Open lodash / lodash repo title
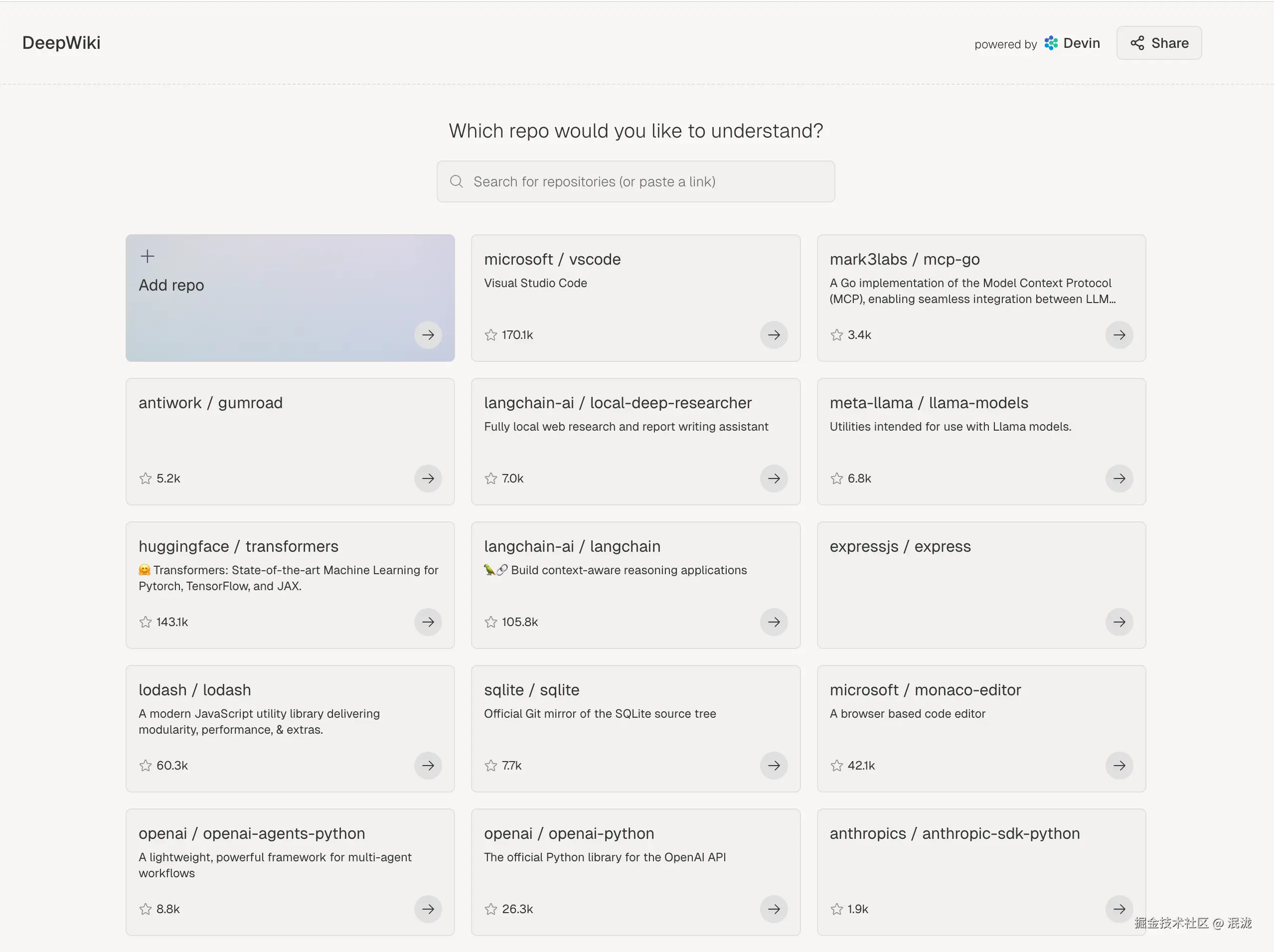Image resolution: width=1274 pixels, height=952 pixels. [x=195, y=690]
